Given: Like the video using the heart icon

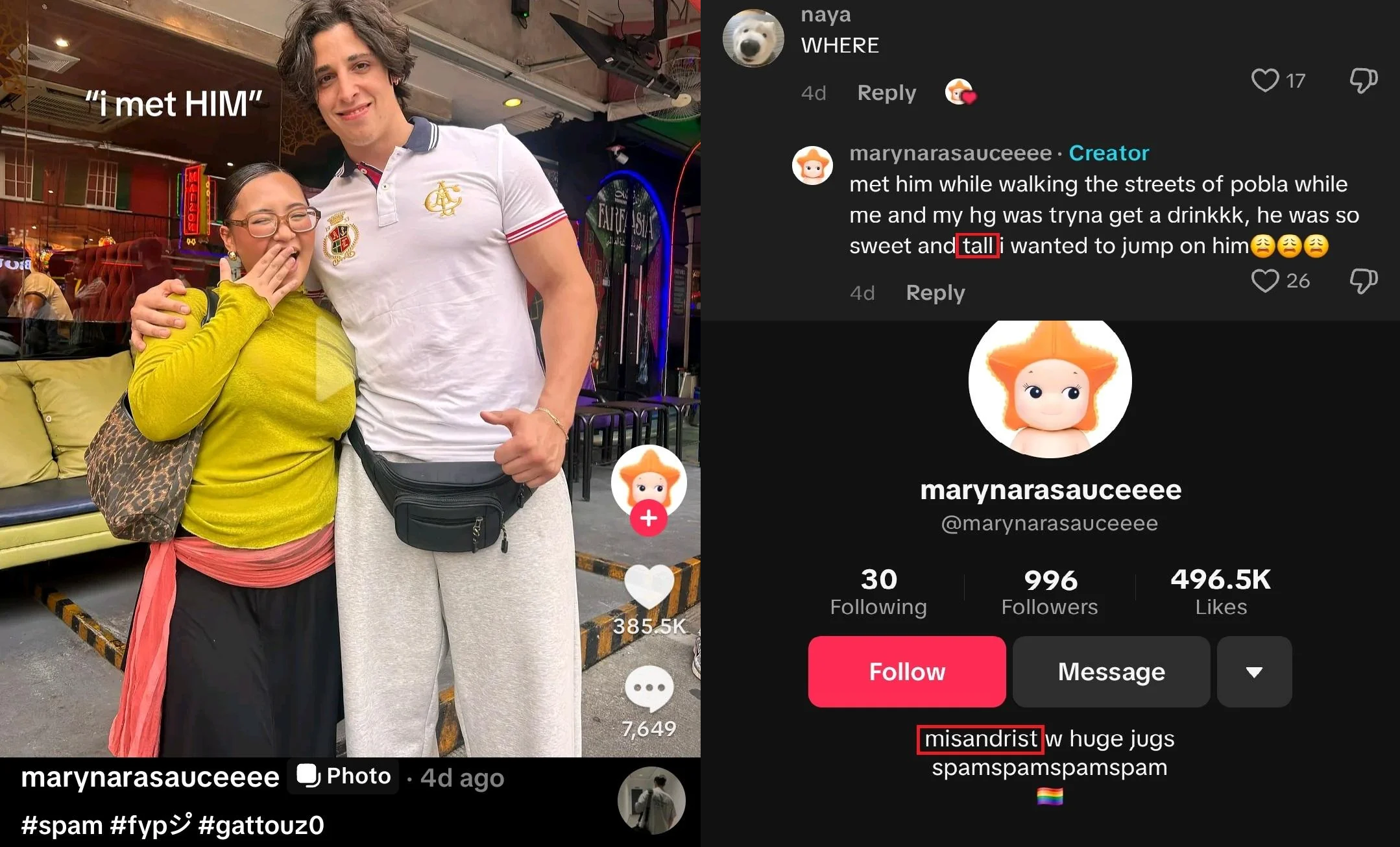Looking at the screenshot, I should pyautogui.click(x=649, y=587).
